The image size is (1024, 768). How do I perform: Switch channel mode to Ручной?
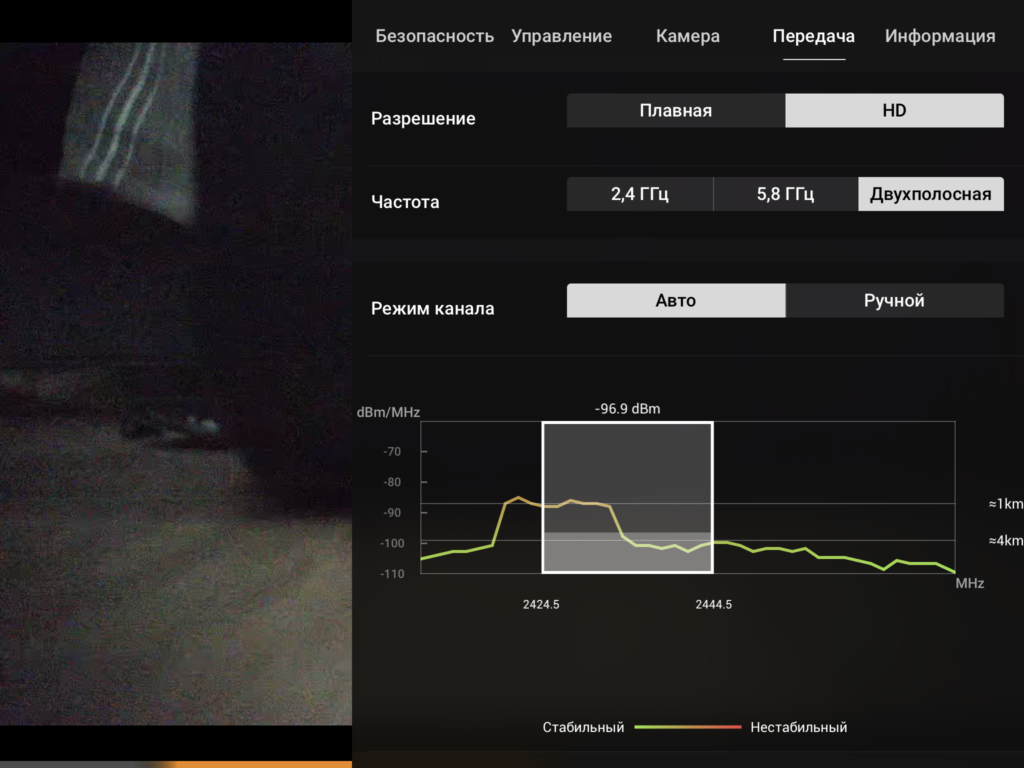pyautogui.click(x=894, y=301)
